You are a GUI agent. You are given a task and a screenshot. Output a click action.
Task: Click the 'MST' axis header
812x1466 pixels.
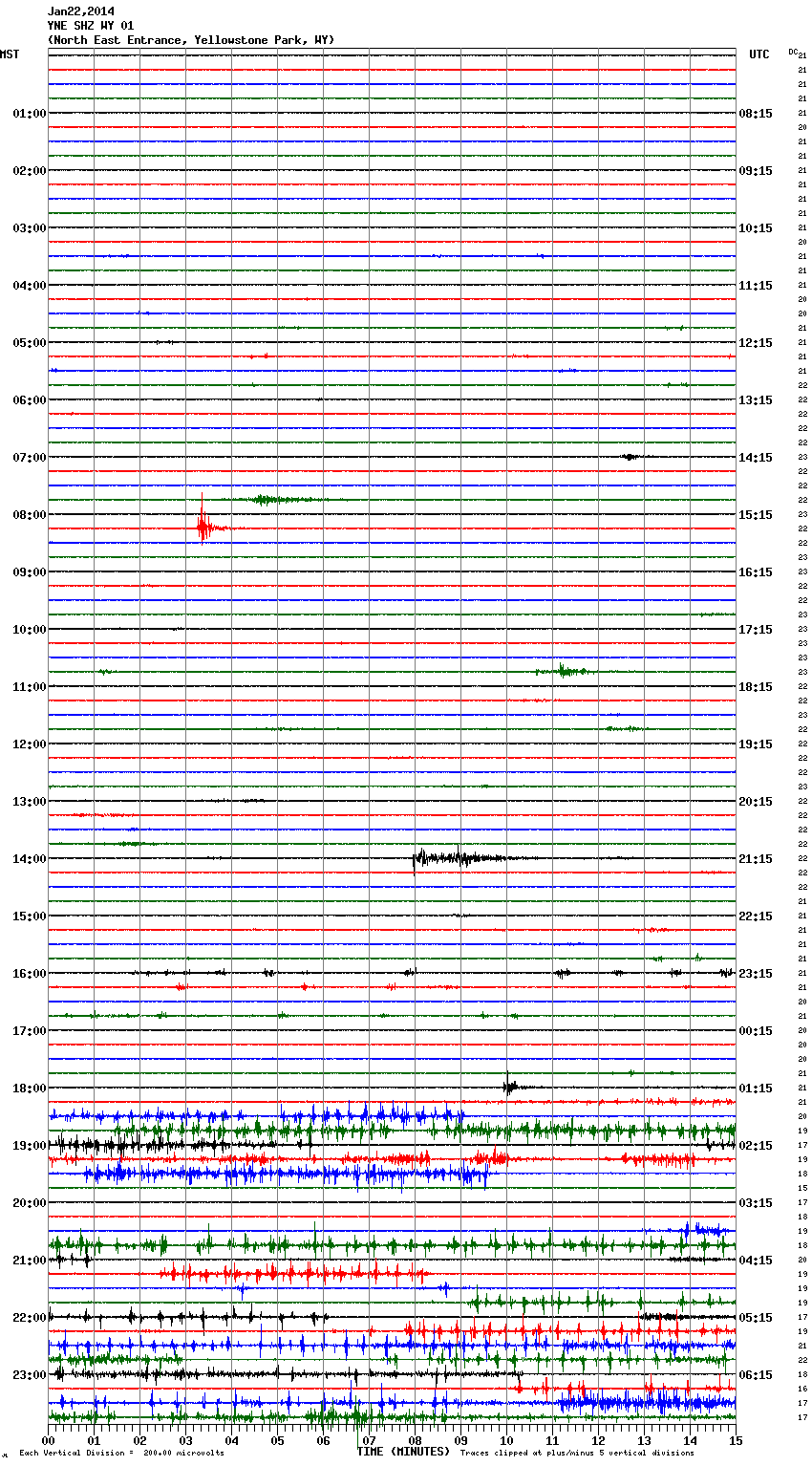tap(10, 54)
